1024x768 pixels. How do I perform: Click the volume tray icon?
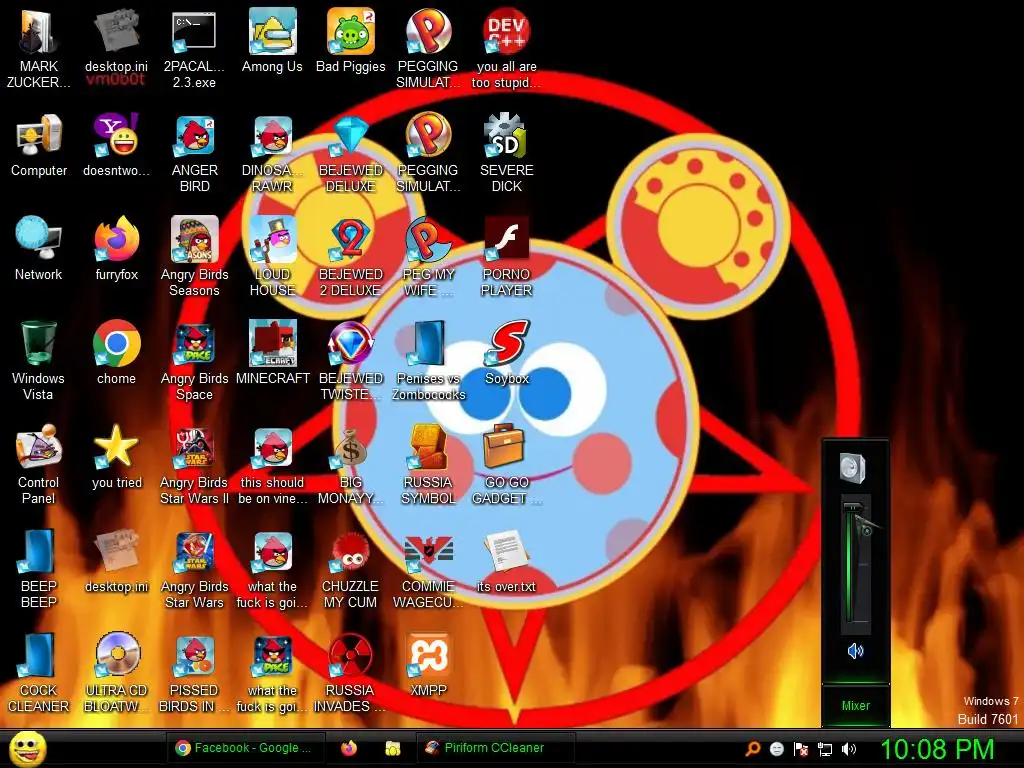point(849,749)
